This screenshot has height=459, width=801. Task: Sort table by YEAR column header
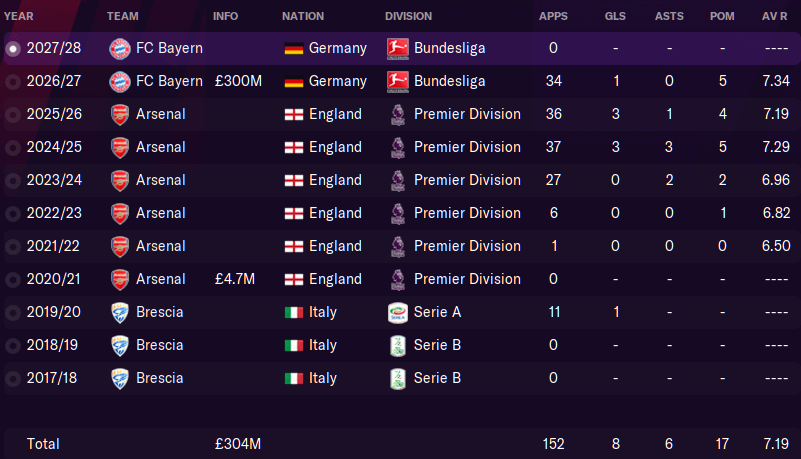pos(18,16)
